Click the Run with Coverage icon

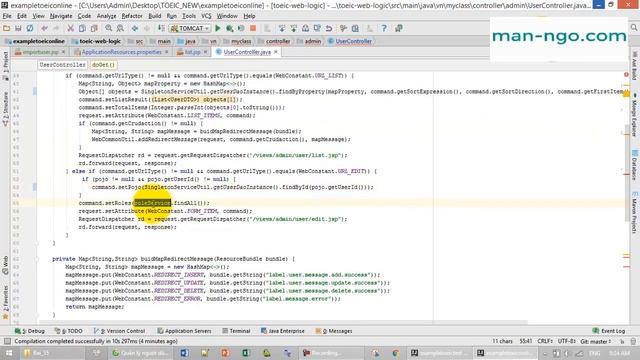point(241,28)
